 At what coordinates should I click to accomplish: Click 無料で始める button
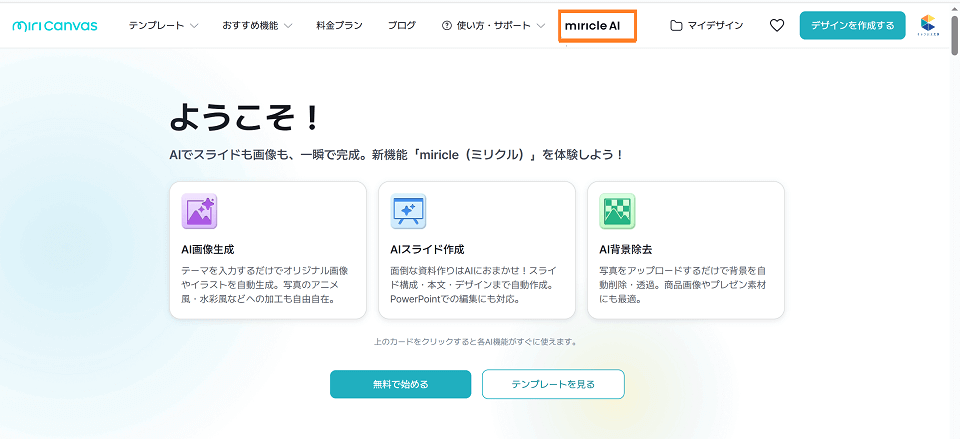(400, 384)
